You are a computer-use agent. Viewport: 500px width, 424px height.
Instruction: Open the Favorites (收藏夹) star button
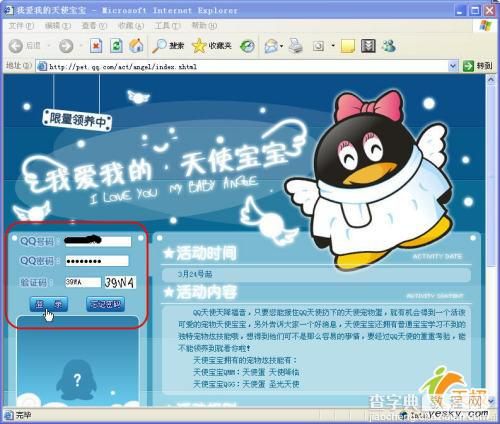tap(212, 46)
